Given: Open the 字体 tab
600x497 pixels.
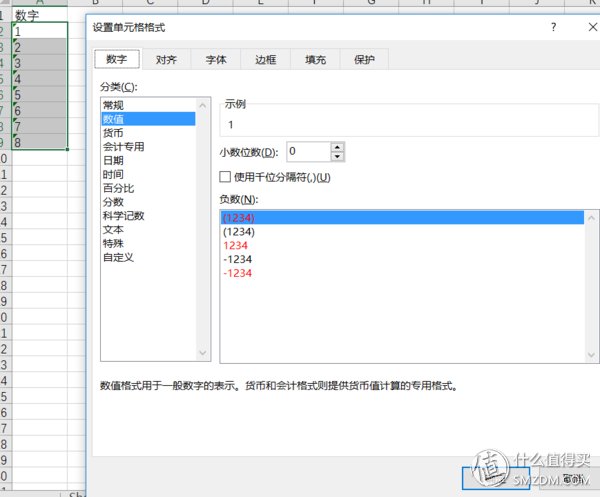Looking at the screenshot, I should (x=216, y=60).
